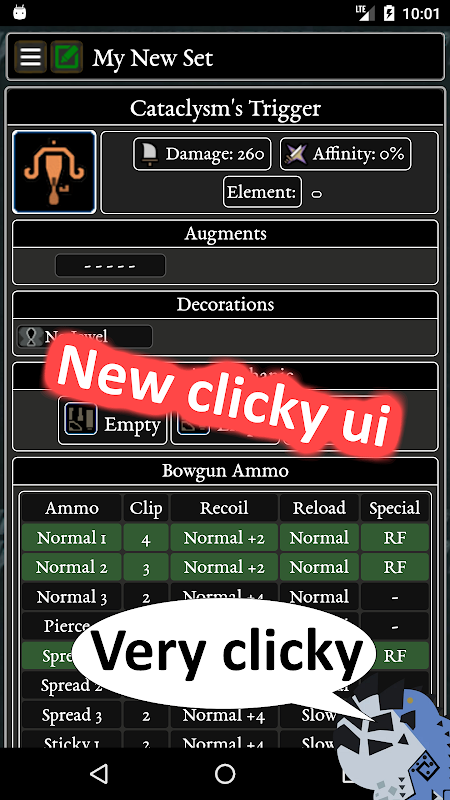
Task: Tap the Android home circle icon
Action: (x=225, y=773)
